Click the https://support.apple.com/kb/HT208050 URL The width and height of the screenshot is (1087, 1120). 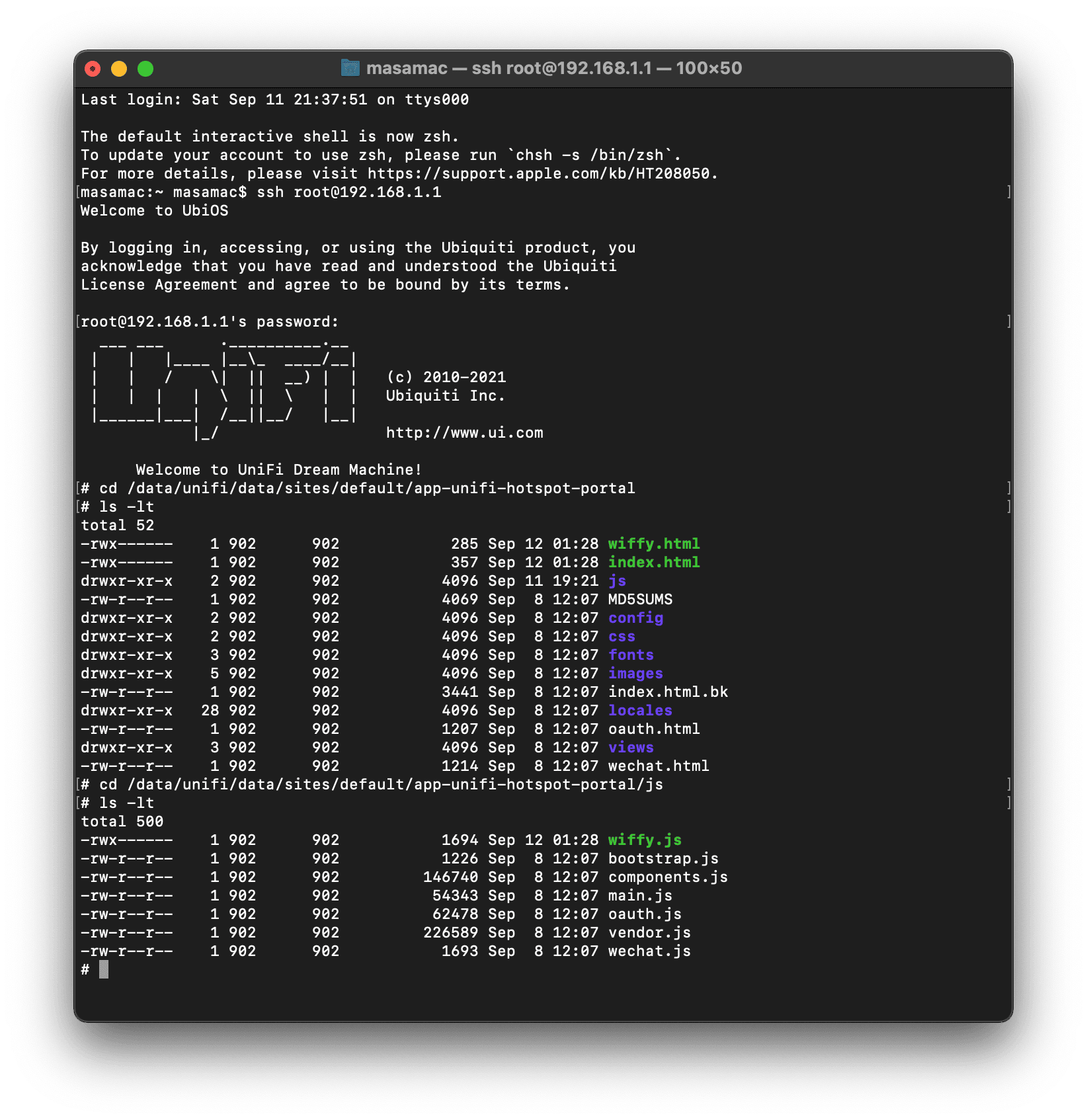539,174
